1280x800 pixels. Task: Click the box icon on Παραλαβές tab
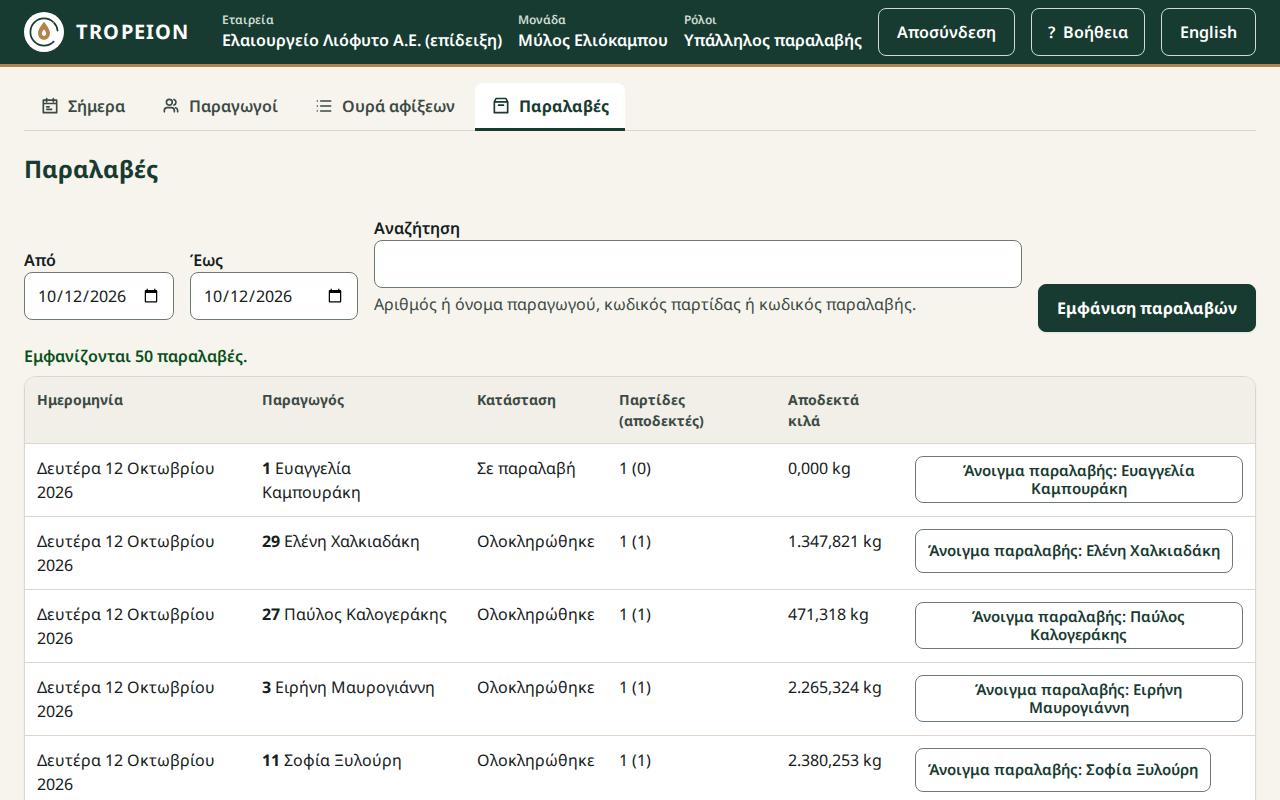tap(501, 106)
